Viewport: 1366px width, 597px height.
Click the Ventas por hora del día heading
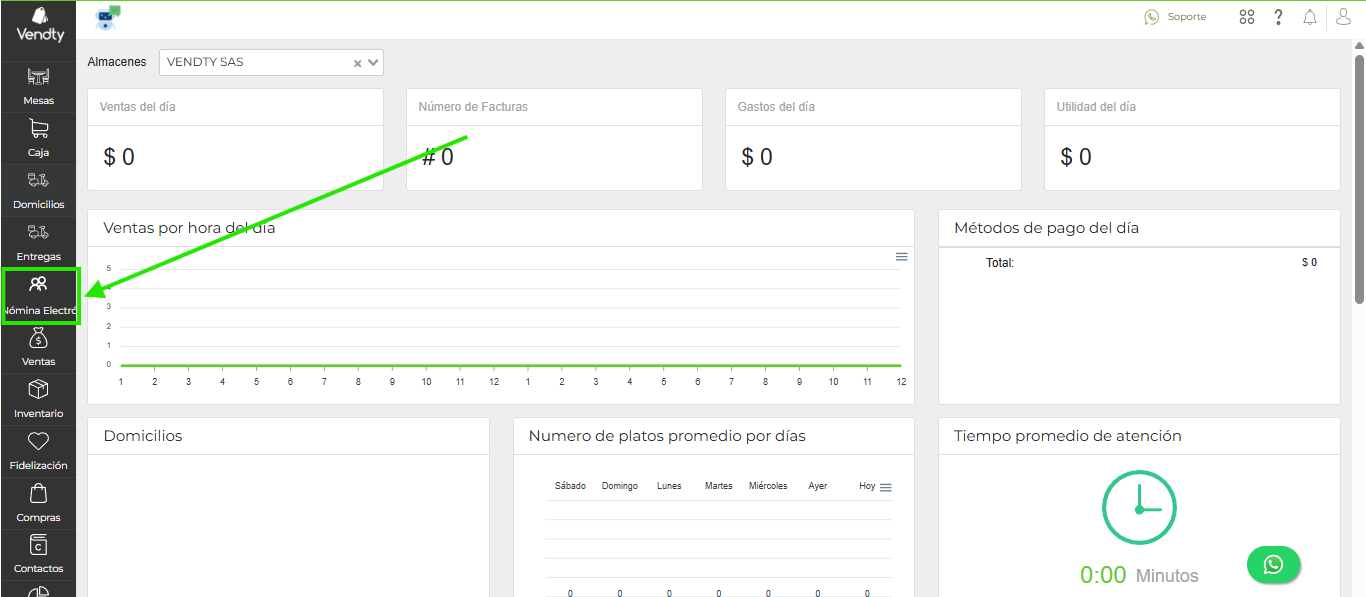[189, 228]
